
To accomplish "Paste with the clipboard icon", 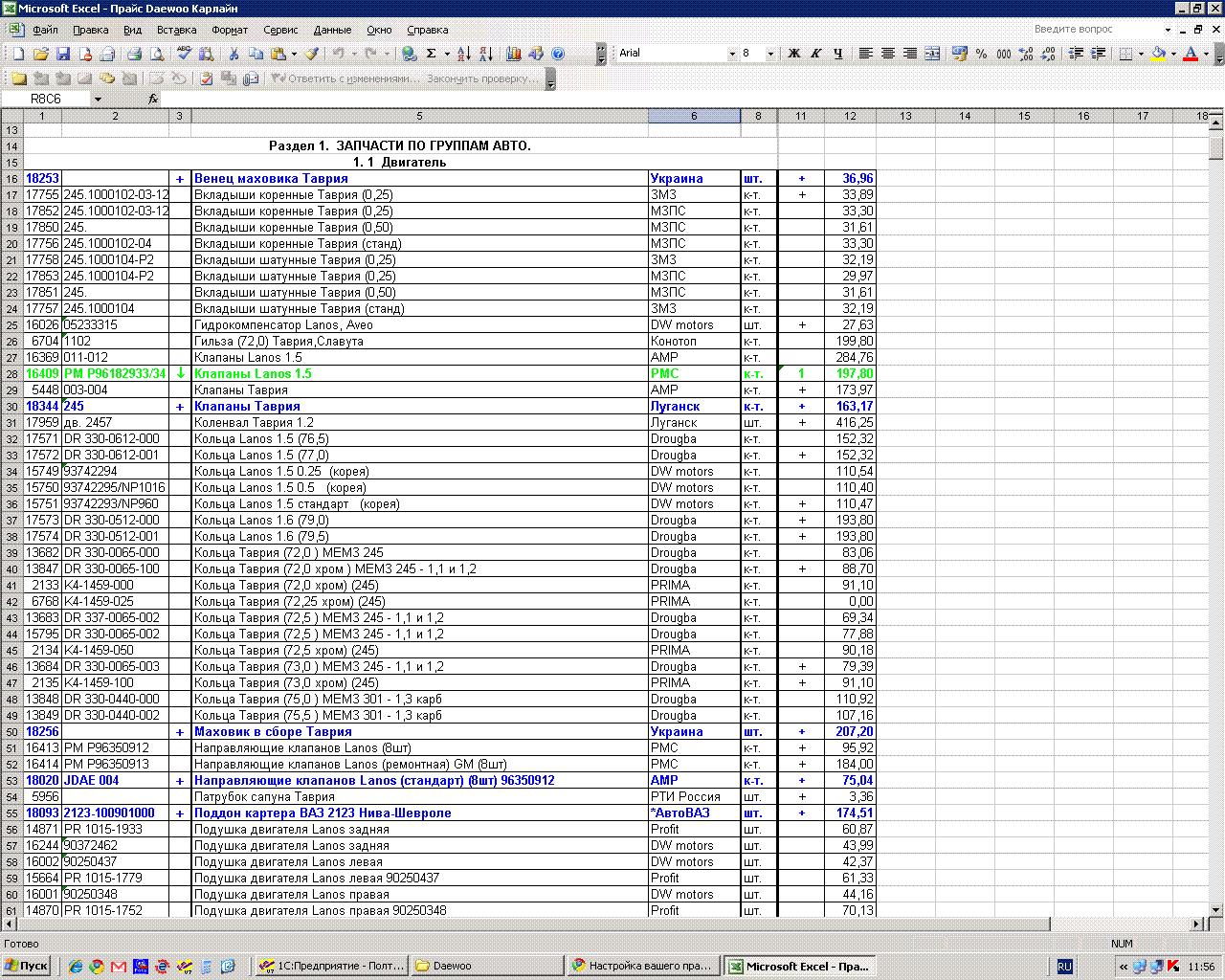I will (x=278, y=54).
